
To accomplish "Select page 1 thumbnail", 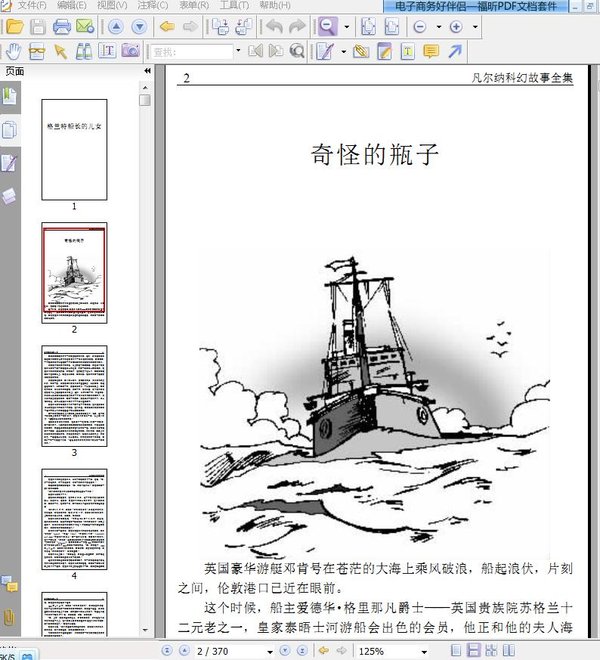I will coord(74,149).
